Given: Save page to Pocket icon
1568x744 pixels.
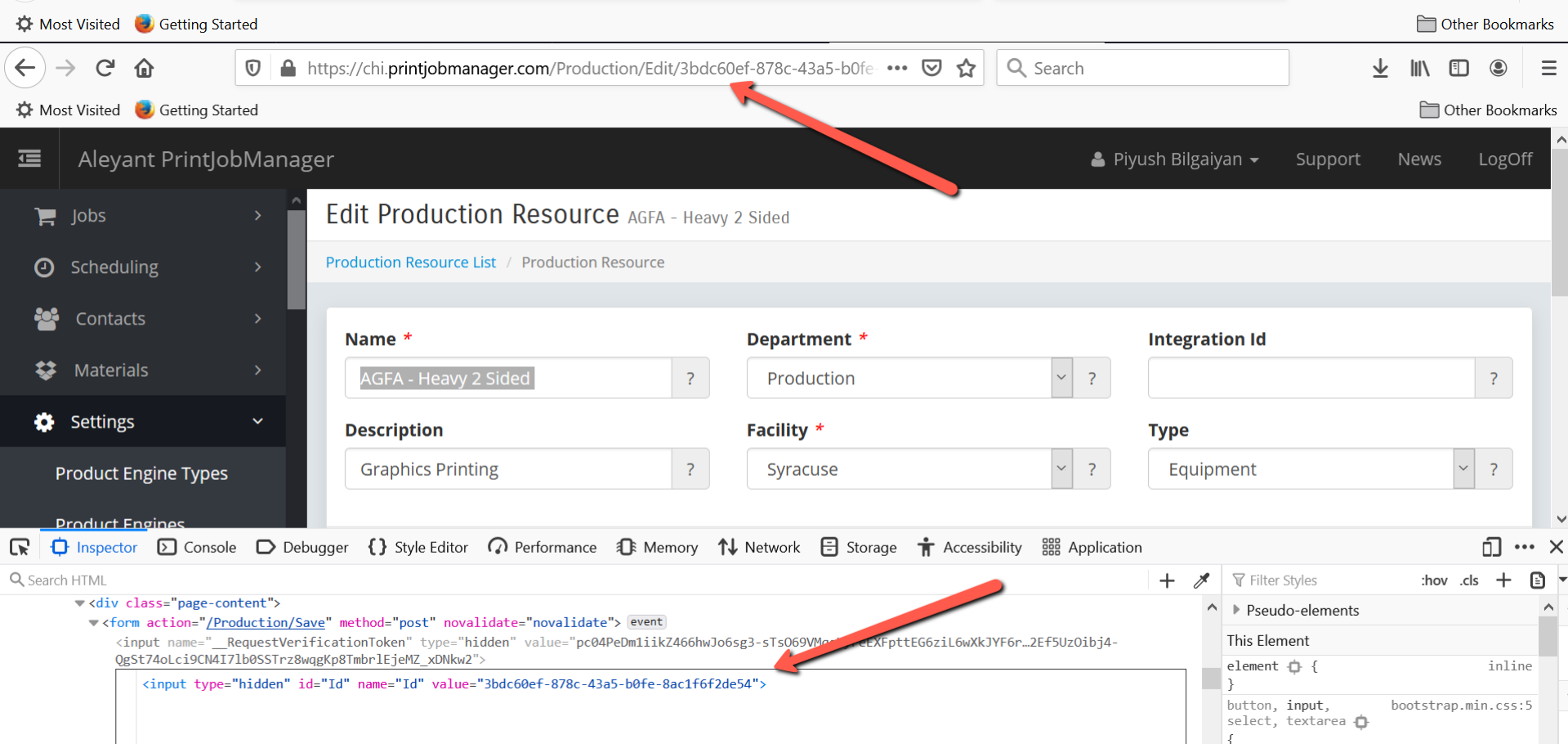Looking at the screenshot, I should click(x=931, y=68).
